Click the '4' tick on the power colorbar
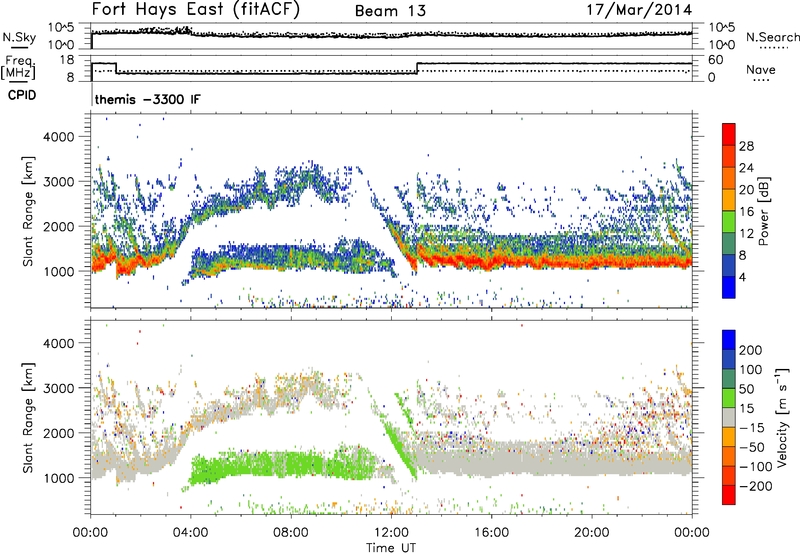This screenshot has height=554, width=800. click(x=742, y=277)
